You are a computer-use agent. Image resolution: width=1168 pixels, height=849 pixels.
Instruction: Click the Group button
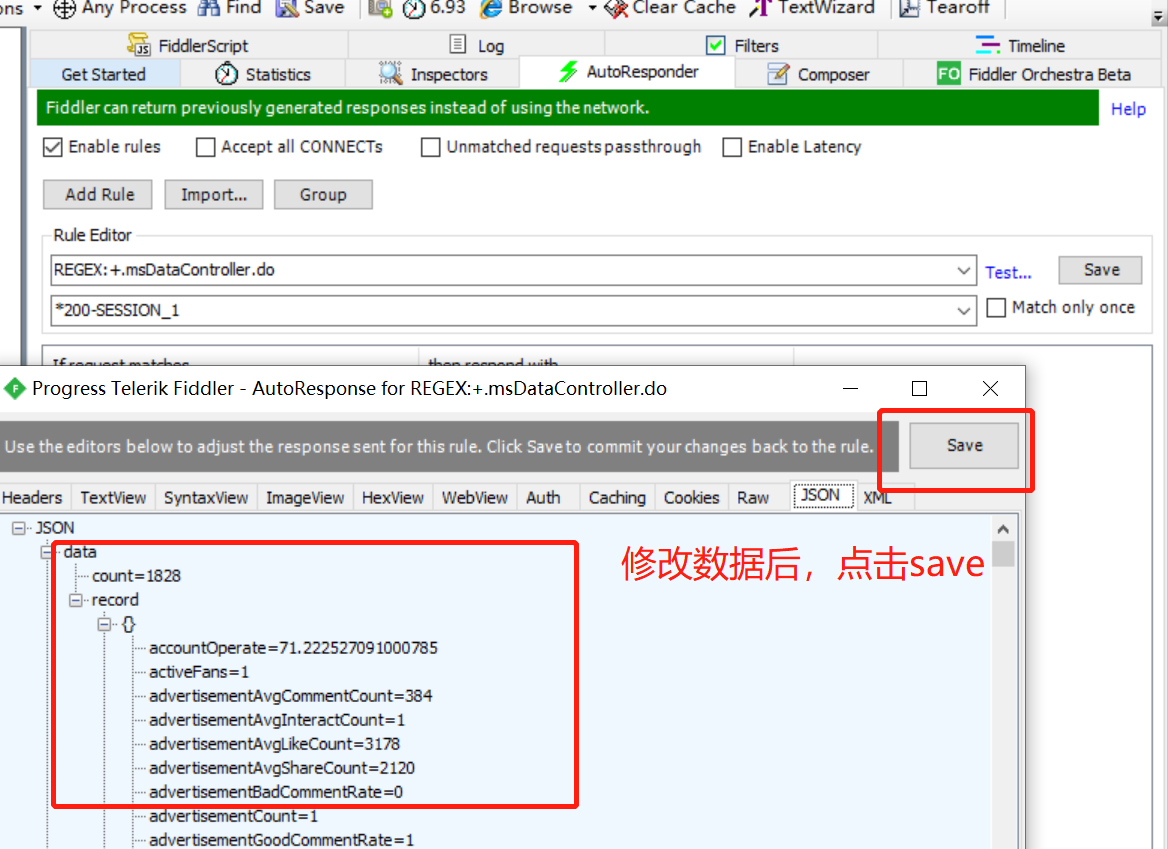323,194
